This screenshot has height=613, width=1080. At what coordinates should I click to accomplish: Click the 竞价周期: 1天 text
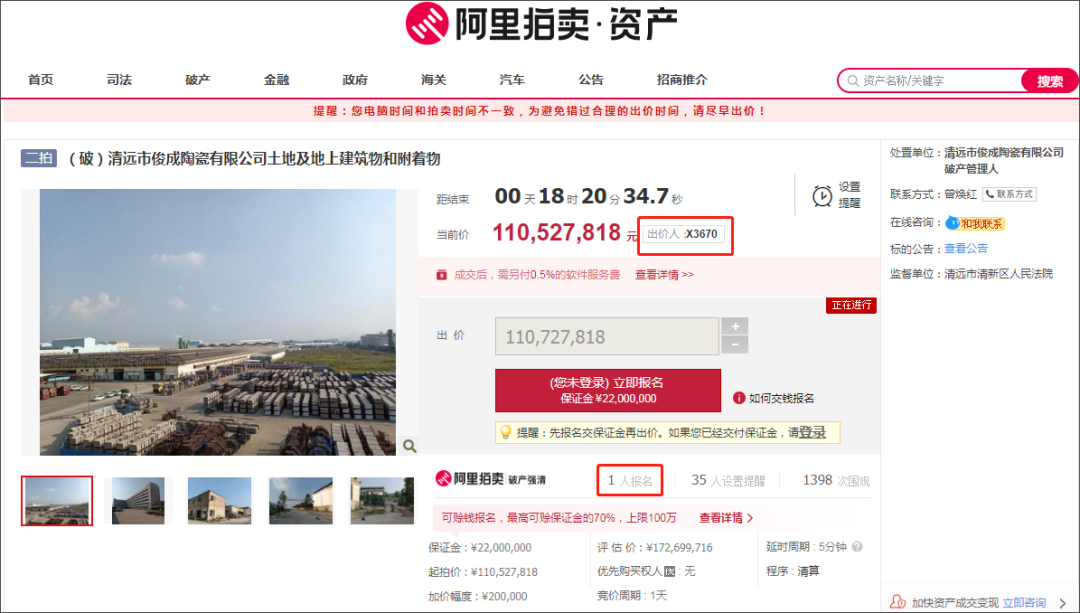pyautogui.click(x=632, y=596)
